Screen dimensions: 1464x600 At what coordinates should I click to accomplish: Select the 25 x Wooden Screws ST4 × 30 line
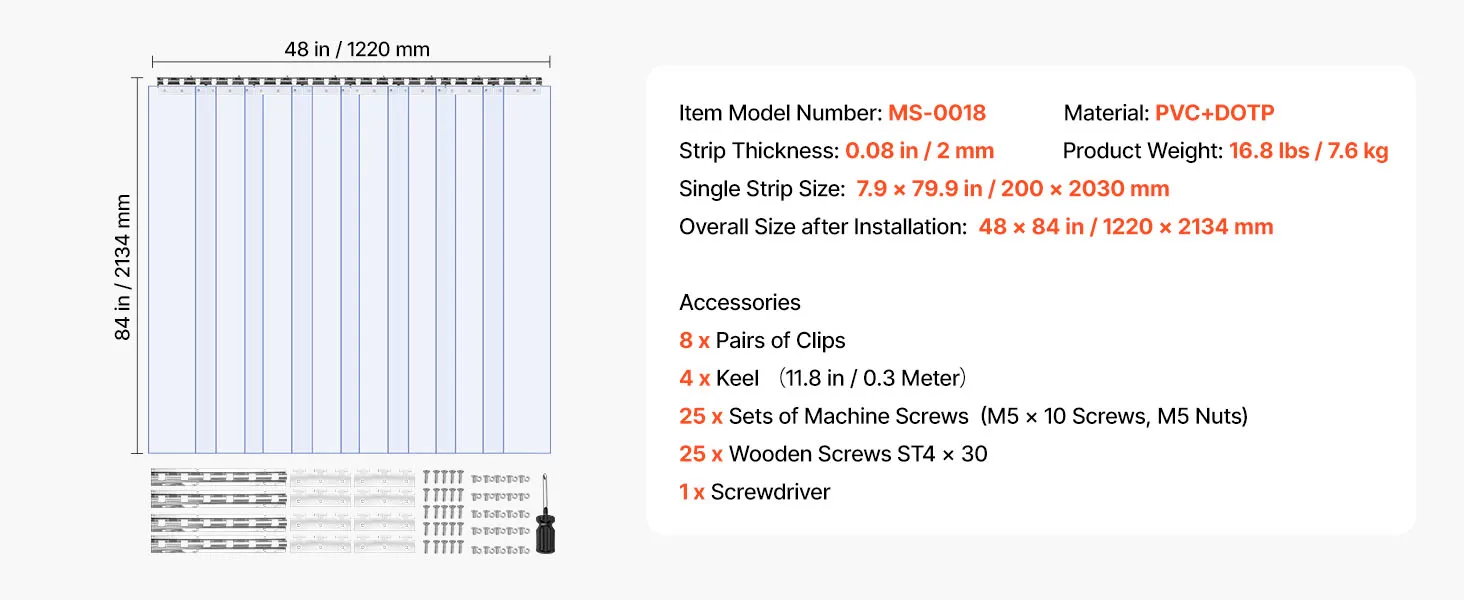tap(833, 454)
